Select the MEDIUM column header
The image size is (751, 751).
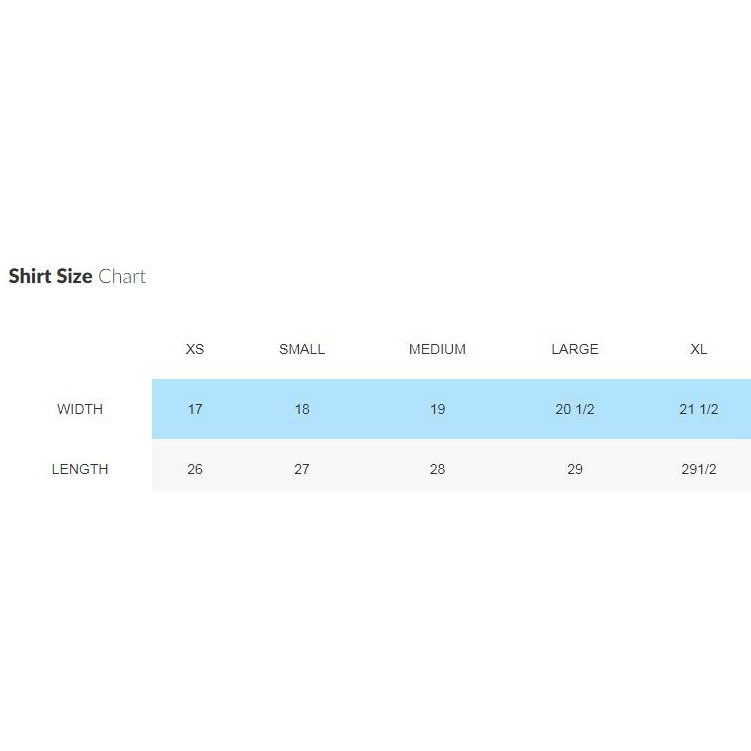pyautogui.click(x=437, y=349)
